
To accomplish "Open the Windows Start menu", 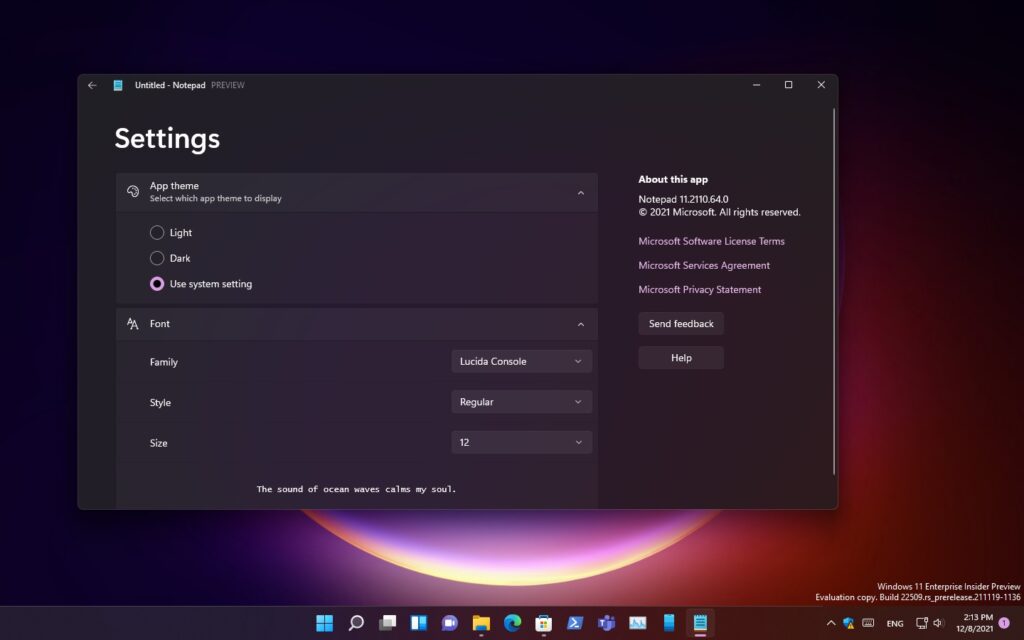I will (x=325, y=623).
